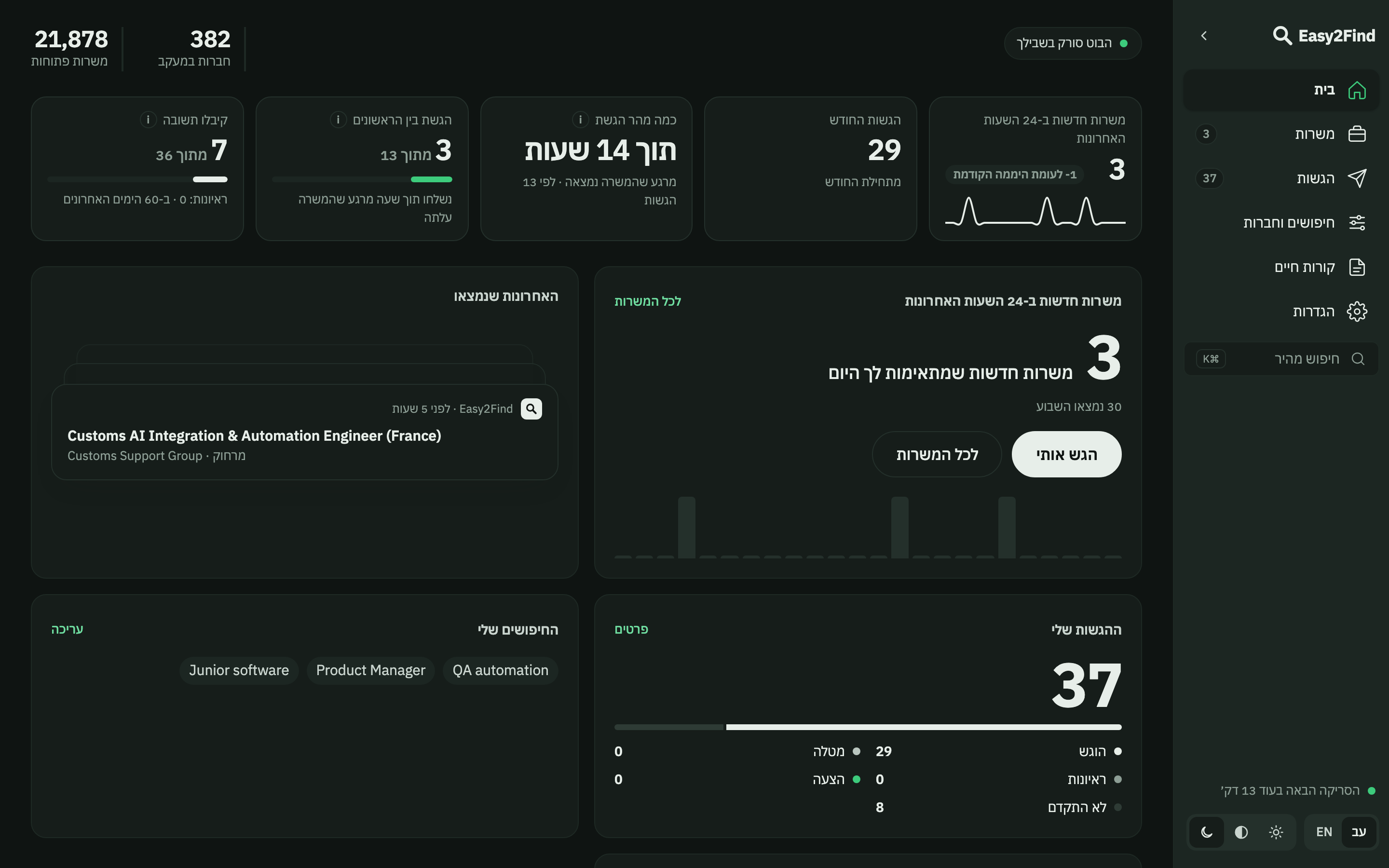Open the משרות briefcase icon
This screenshot has height=868, width=1389.
coord(1357,134)
